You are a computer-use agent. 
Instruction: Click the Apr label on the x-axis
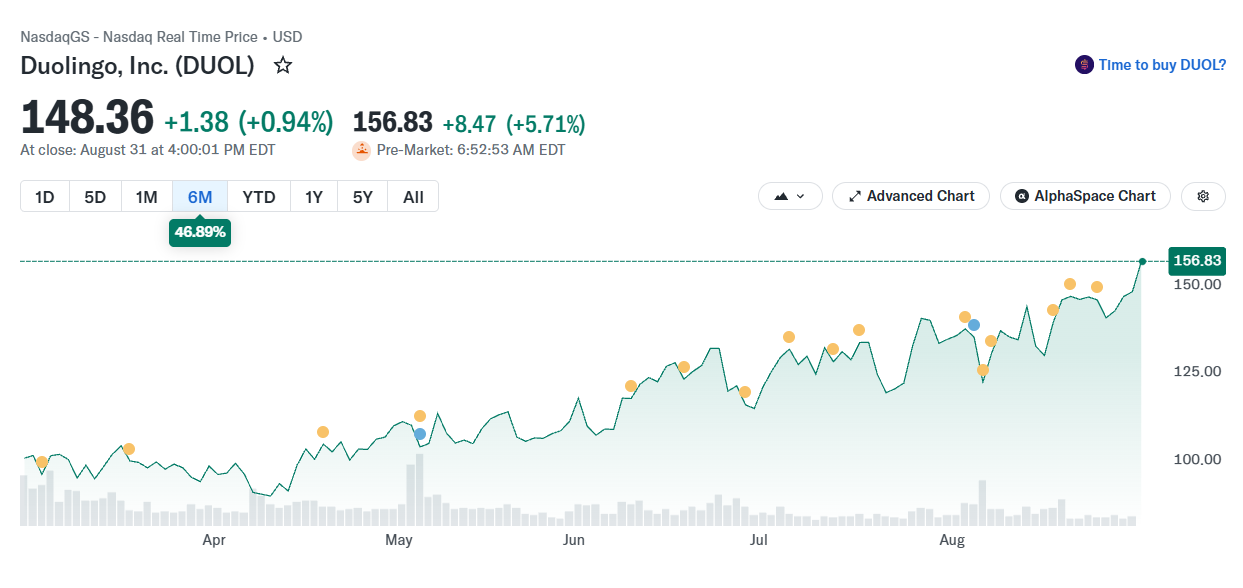coord(214,541)
